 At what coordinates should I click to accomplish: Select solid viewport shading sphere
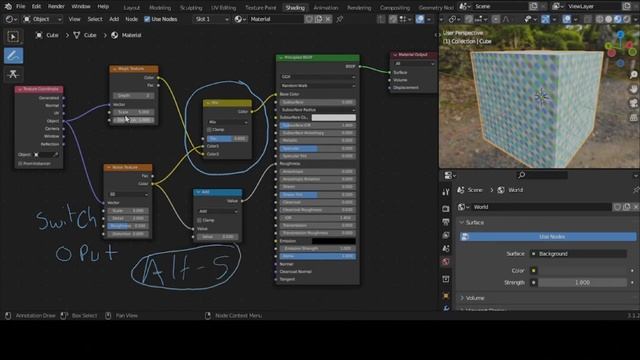pos(609,19)
